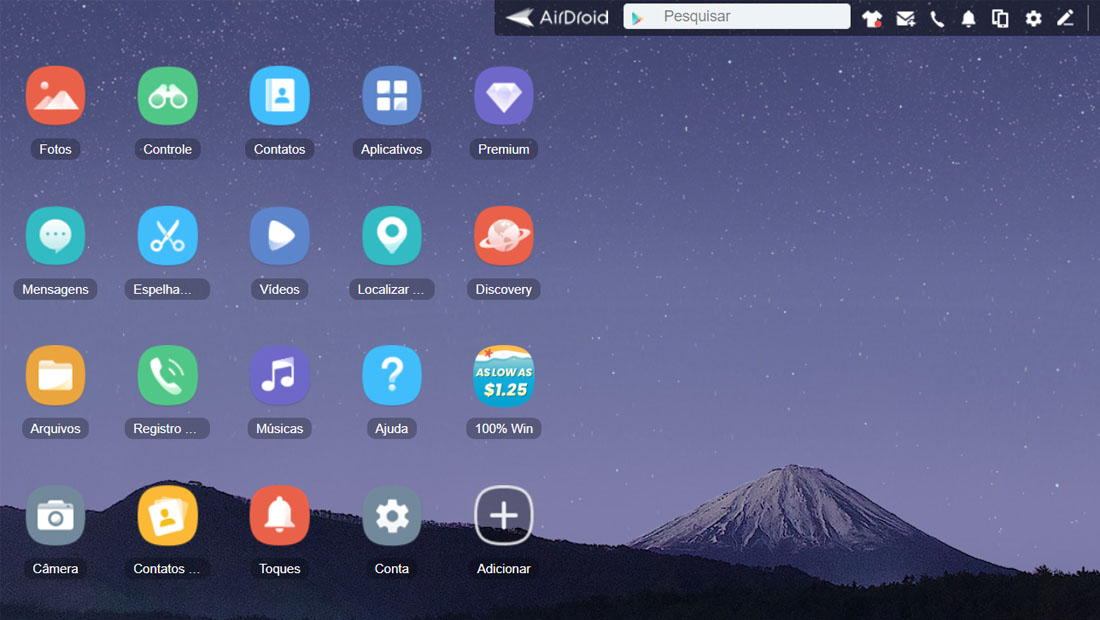The height and width of the screenshot is (620, 1100).
Task: Open the Vídeos play icon
Action: tap(279, 236)
